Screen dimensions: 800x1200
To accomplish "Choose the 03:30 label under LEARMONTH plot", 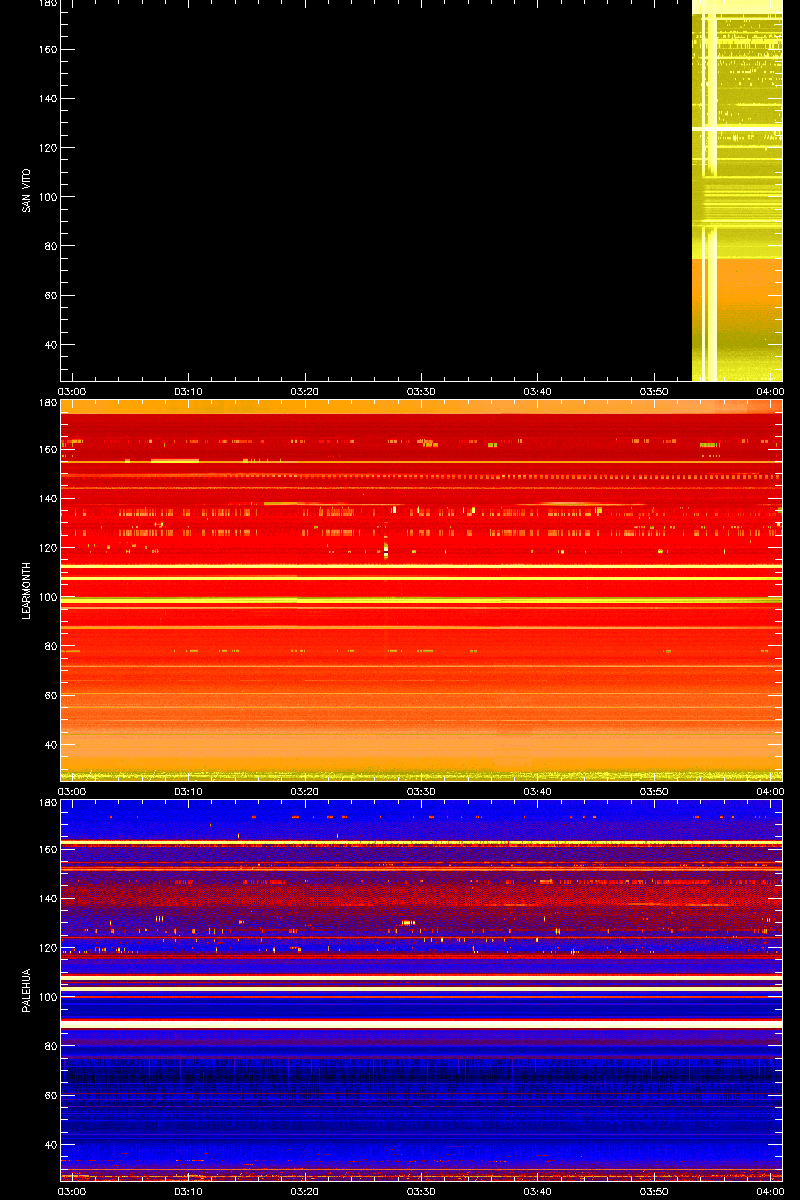I will coord(422,791).
